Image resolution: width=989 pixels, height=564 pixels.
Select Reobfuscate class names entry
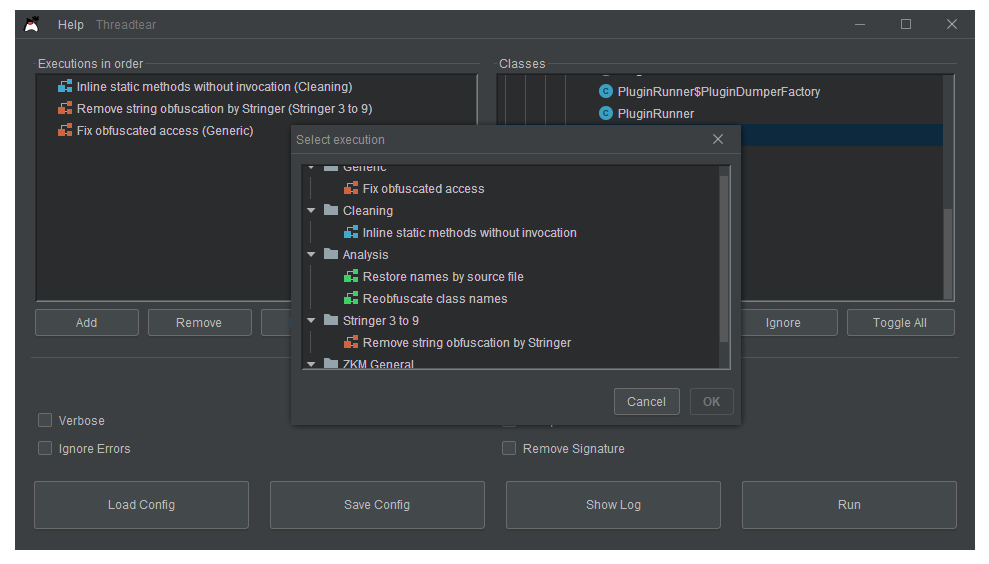pos(435,299)
